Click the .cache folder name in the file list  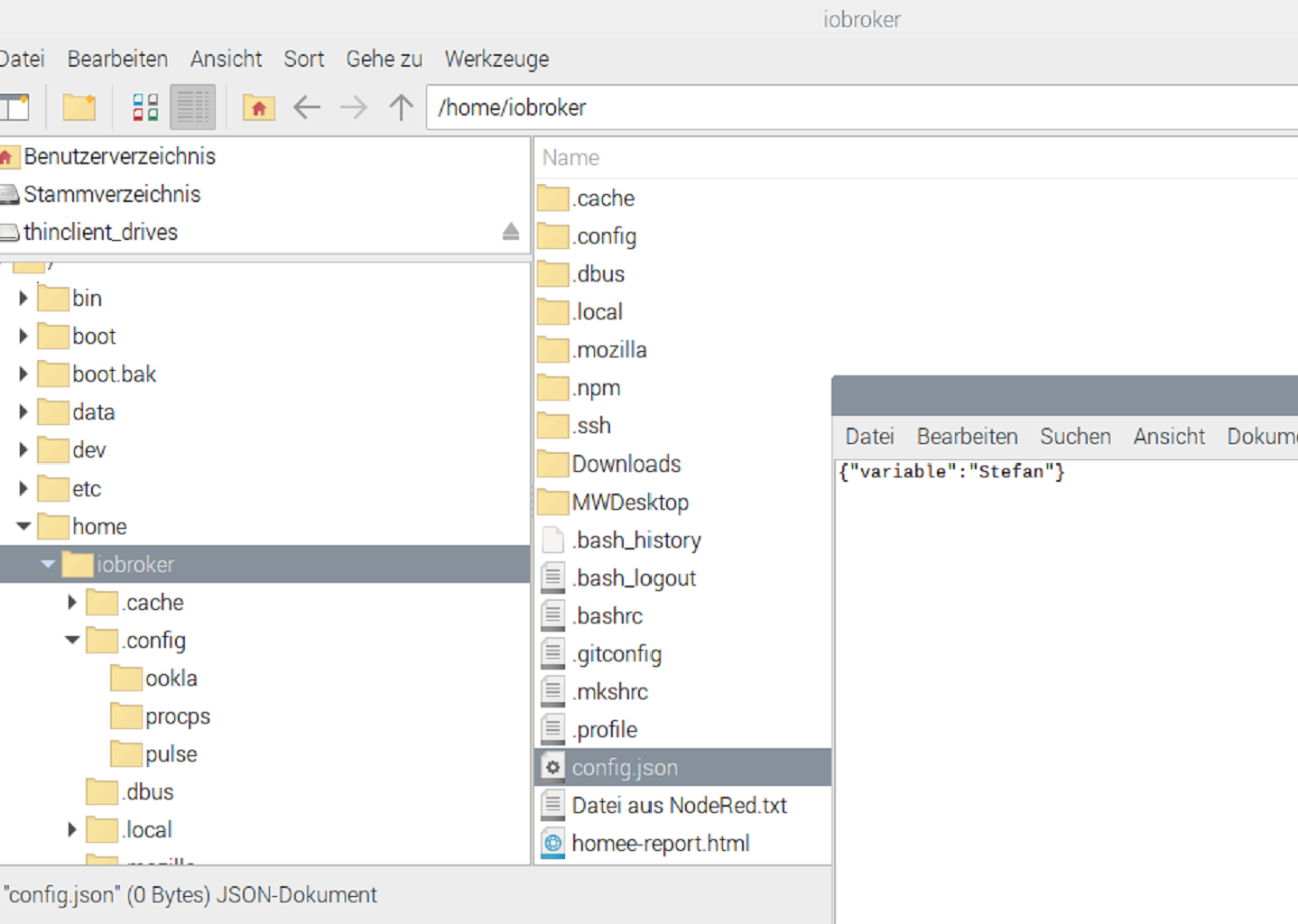(x=604, y=199)
